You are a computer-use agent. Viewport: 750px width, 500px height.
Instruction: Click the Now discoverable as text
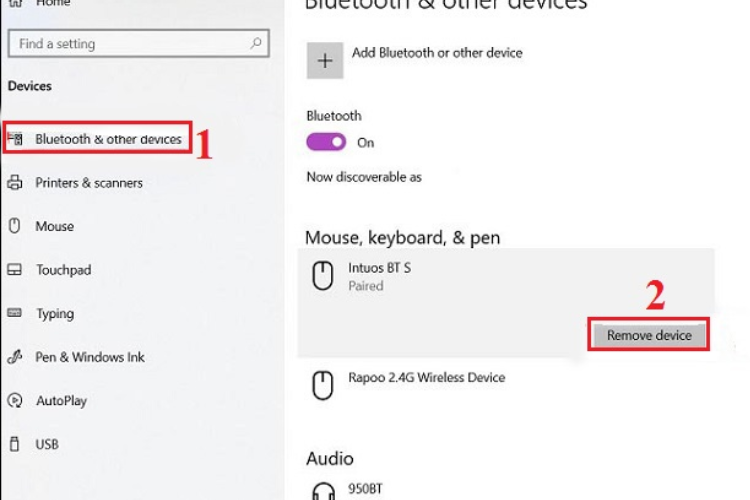[364, 177]
